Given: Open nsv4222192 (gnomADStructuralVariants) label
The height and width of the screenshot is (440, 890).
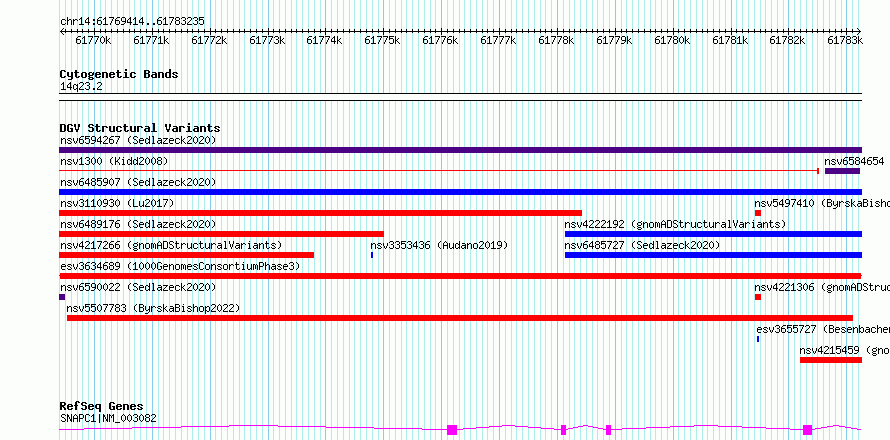Looking at the screenshot, I should point(675,224).
